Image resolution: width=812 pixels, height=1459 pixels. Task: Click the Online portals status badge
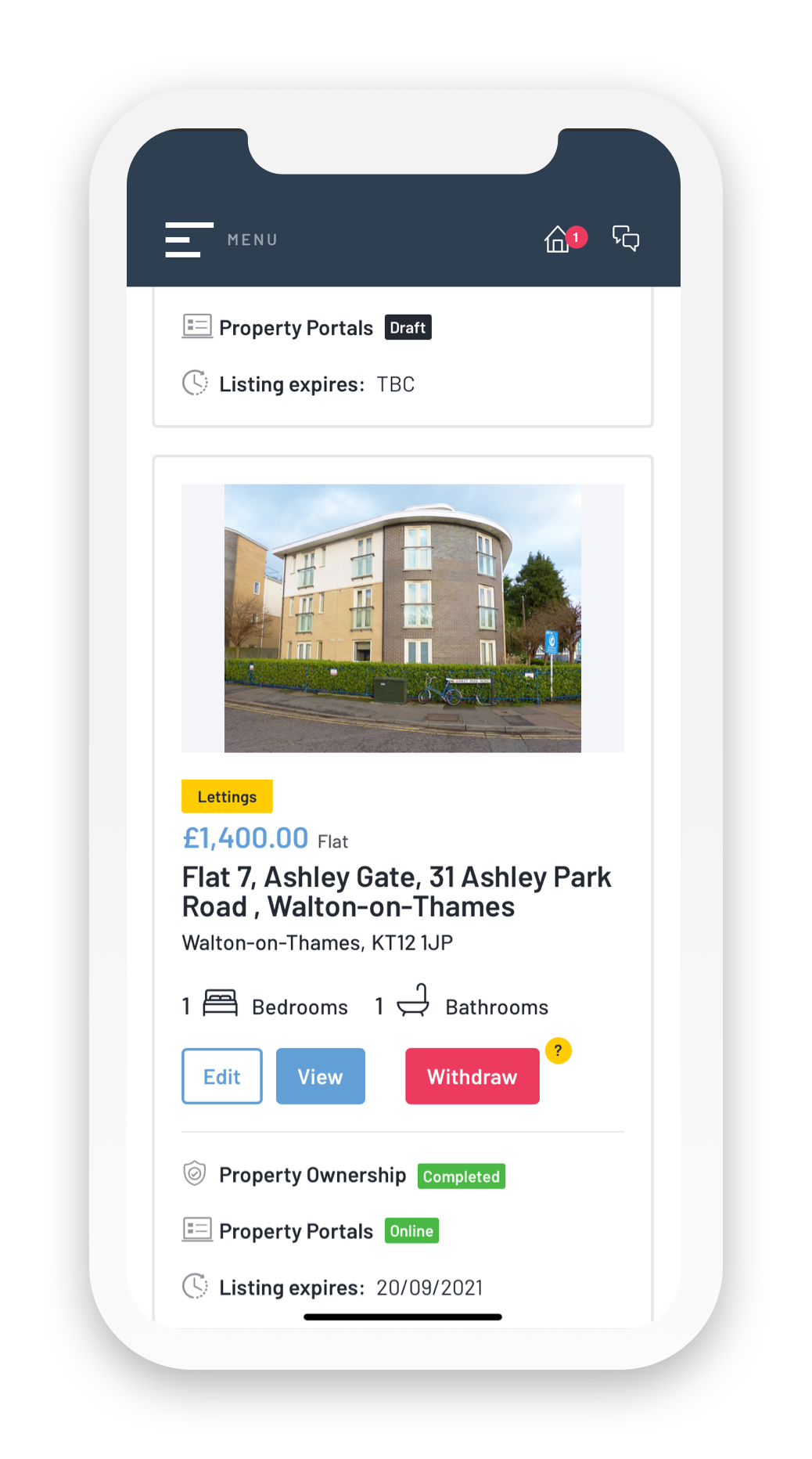411,1230
